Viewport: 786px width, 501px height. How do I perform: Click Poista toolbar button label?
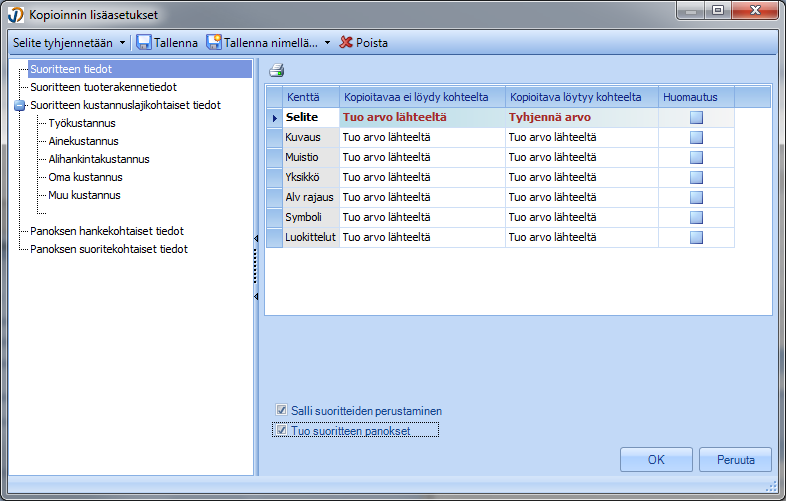pos(372,43)
